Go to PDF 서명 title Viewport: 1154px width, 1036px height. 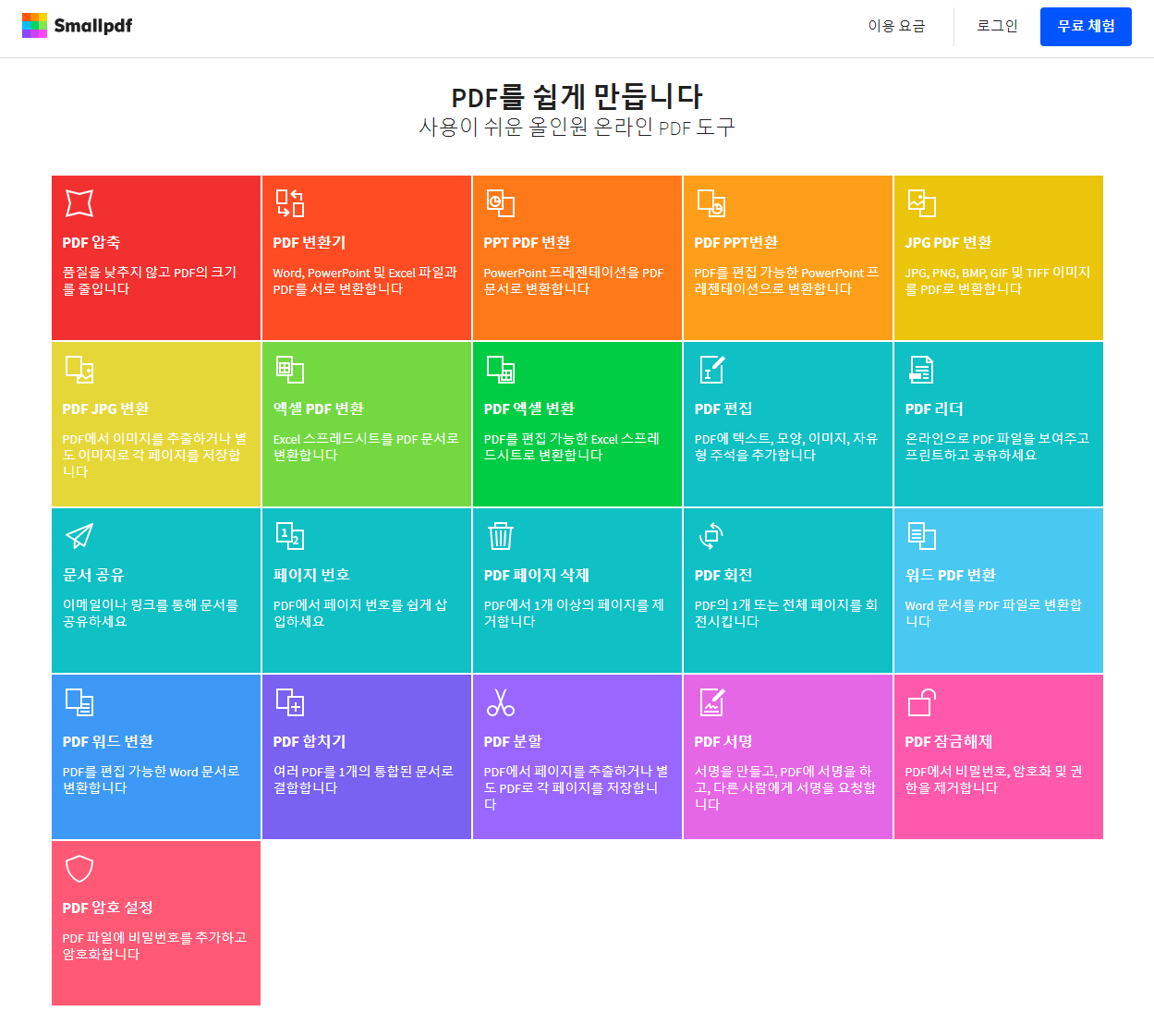[x=723, y=741]
